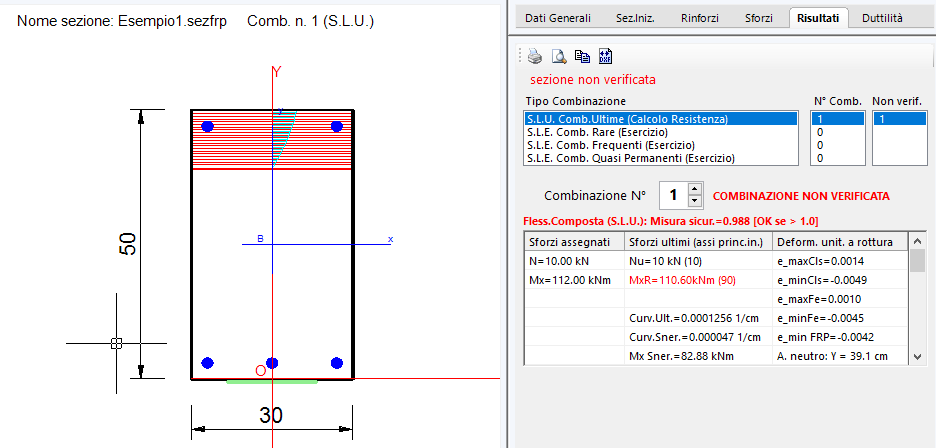The width and height of the screenshot is (936, 448).
Task: Pick S.L.E. Comb. Quasi Permanenti (Esercizio)
Action: click(661, 158)
